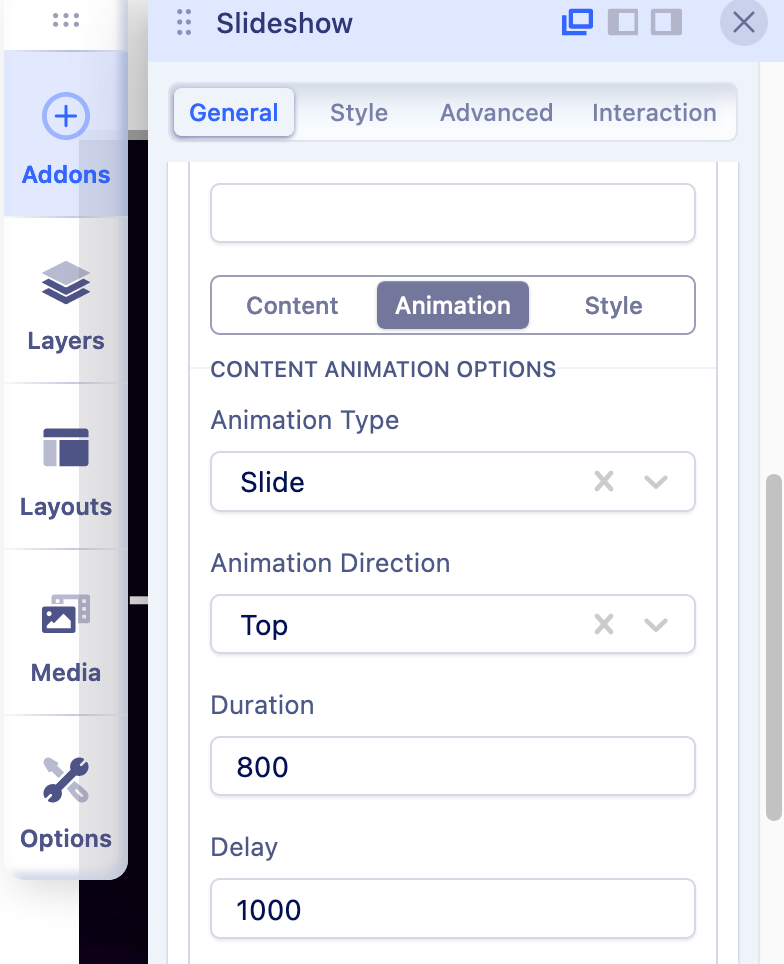Select the blue dual-panel view icon
The image size is (784, 964).
click(576, 22)
